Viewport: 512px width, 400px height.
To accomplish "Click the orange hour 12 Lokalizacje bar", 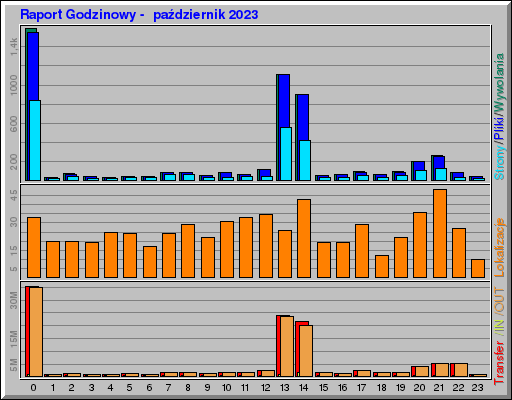I will click(266, 246).
